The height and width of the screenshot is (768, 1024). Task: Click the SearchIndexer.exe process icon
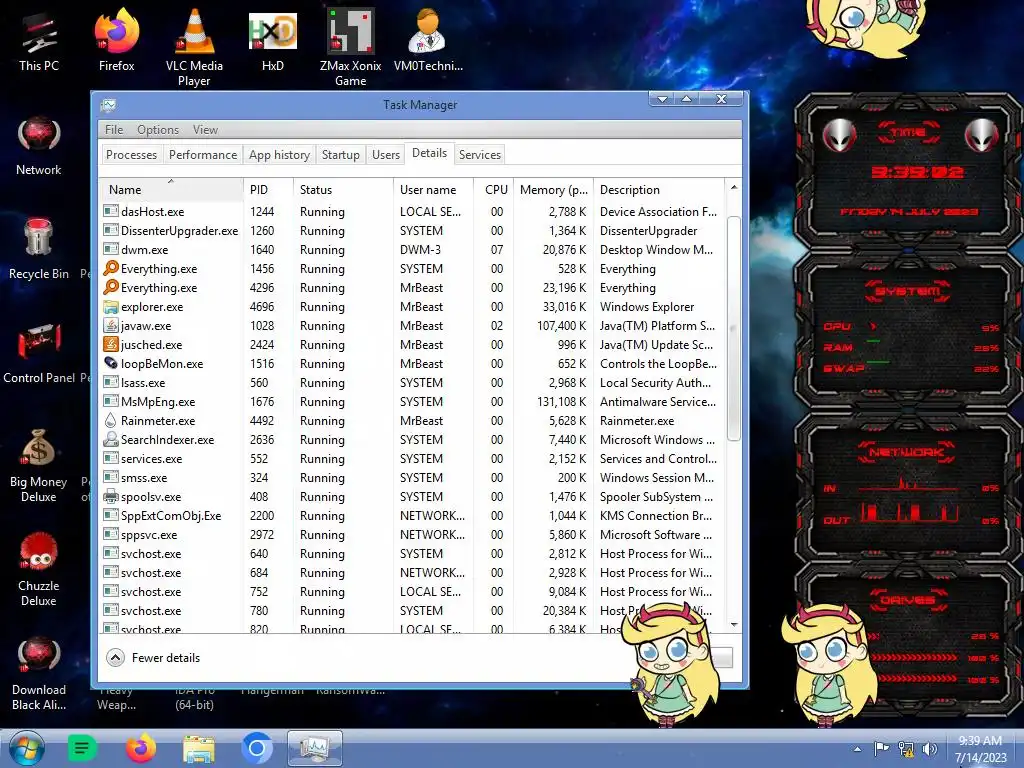[x=111, y=439]
